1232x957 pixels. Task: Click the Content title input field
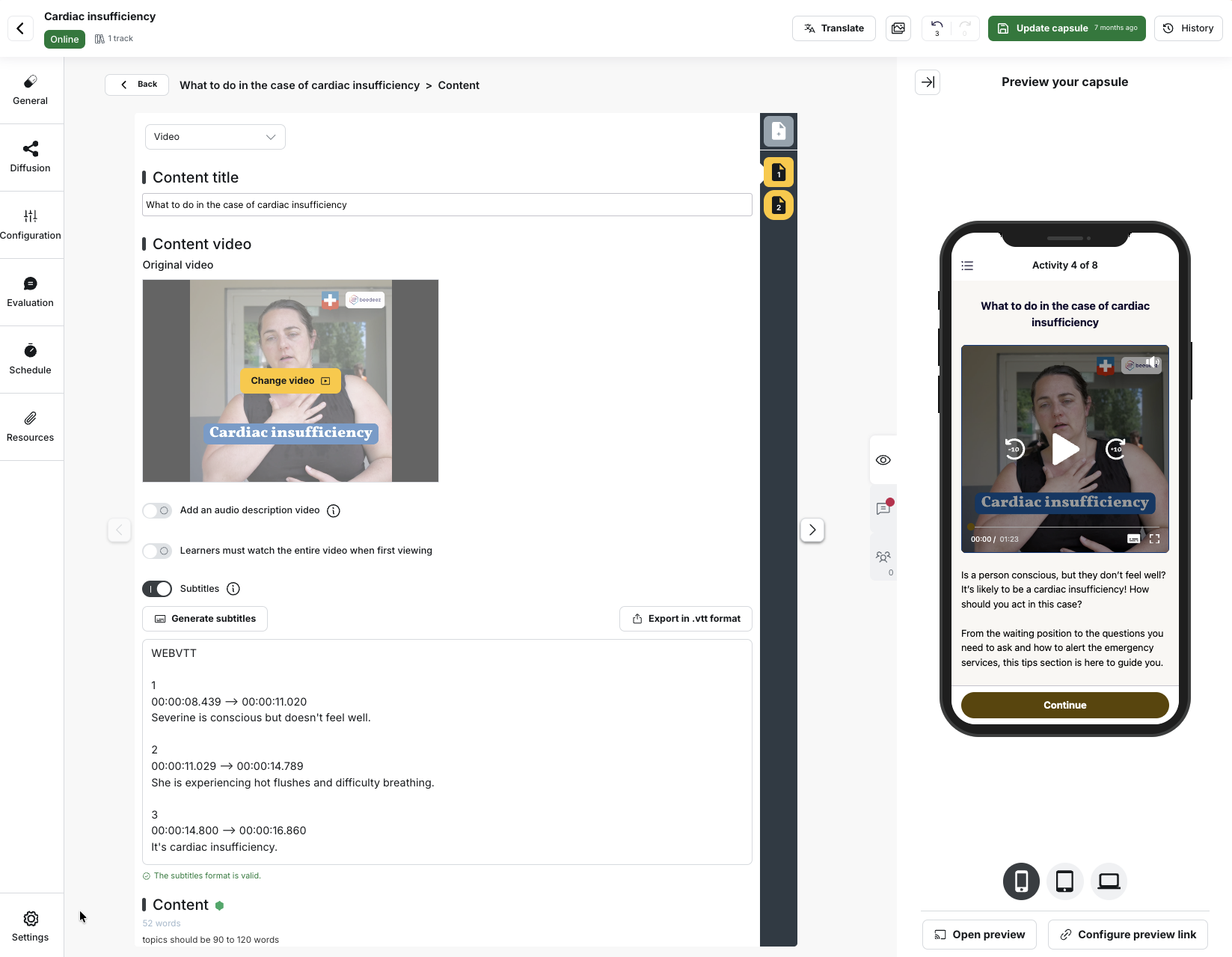(447, 205)
